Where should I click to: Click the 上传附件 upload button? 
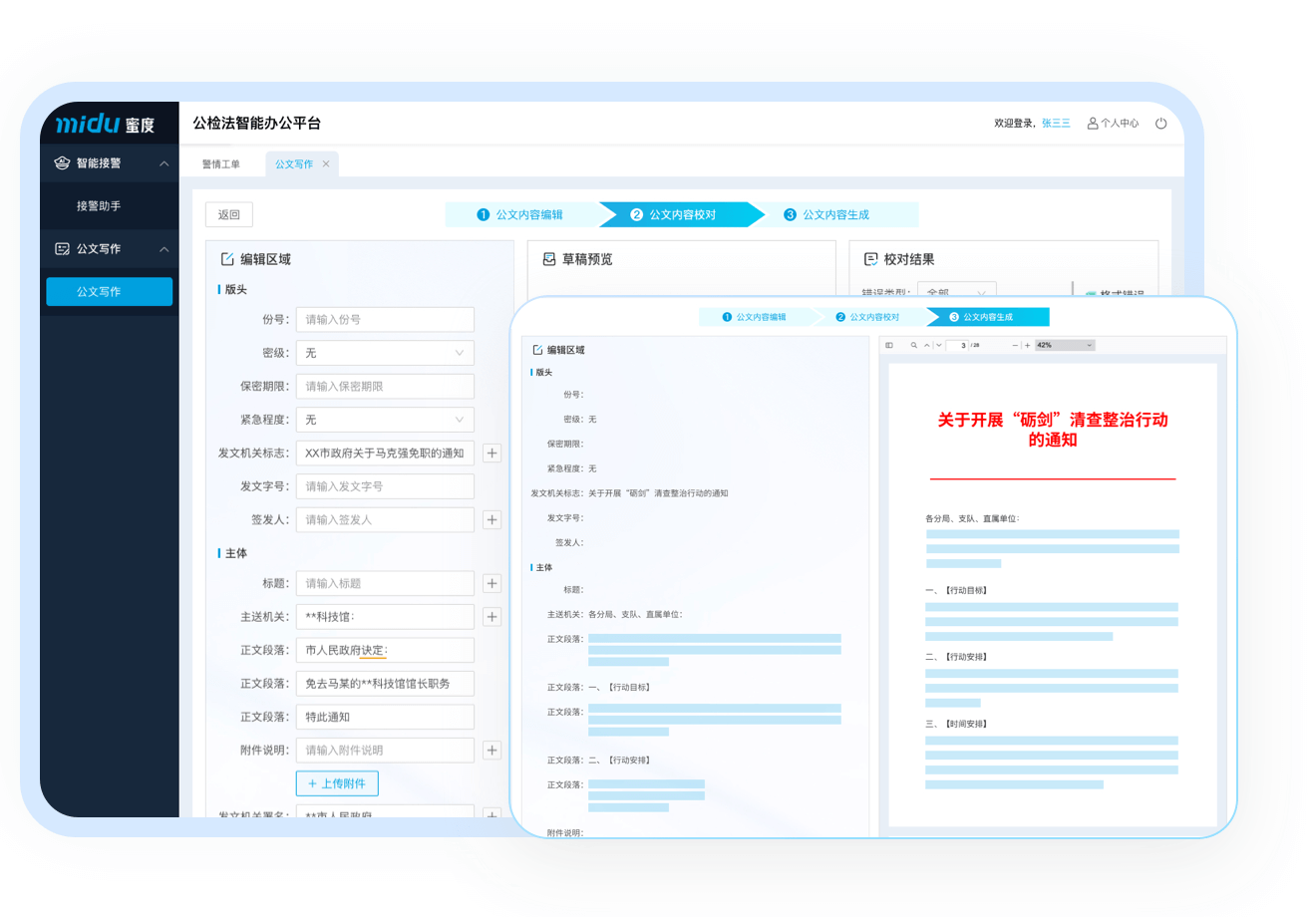(336, 783)
